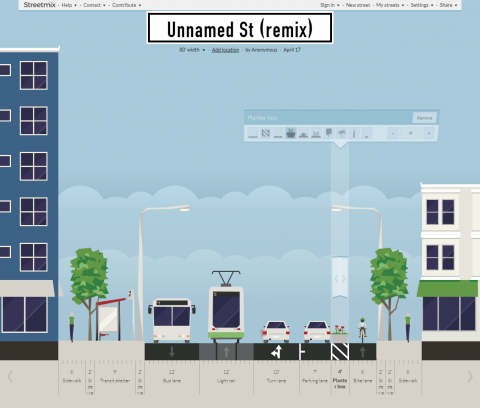Screen dimensions: 480x408
Task: Select the empty median divider variant
Action: (x=253, y=133)
